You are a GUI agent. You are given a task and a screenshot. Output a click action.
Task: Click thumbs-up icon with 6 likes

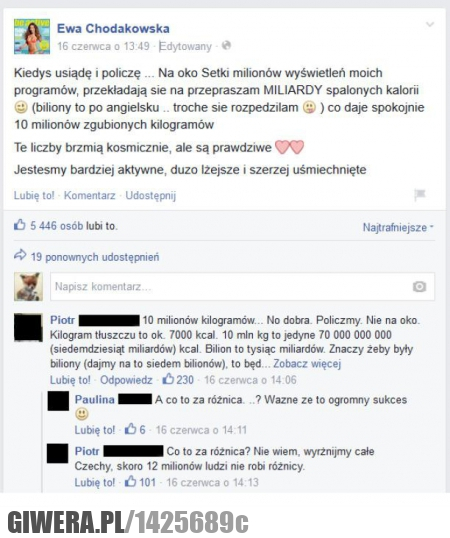130,429
